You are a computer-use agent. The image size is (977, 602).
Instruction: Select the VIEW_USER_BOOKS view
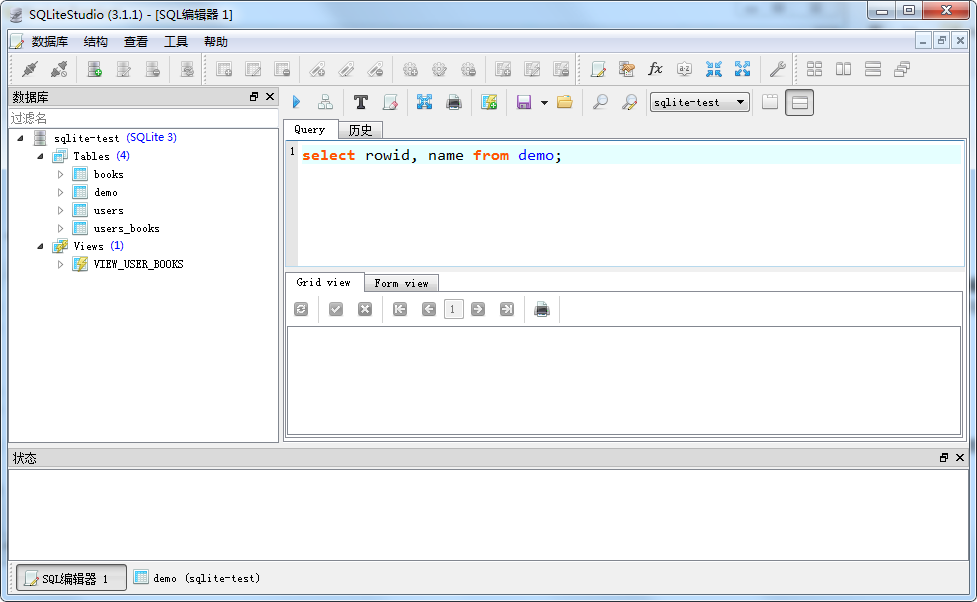pyautogui.click(x=138, y=264)
